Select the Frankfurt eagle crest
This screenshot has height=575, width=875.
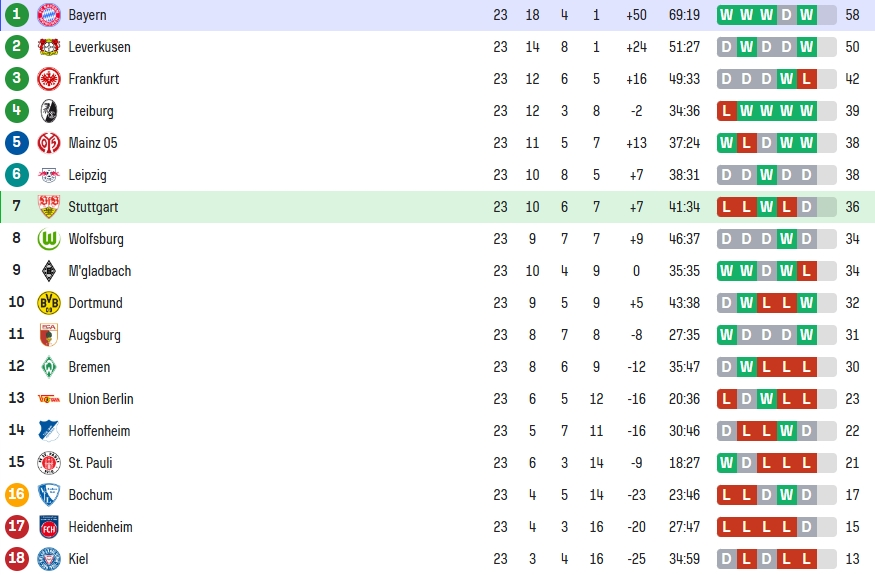pos(49,79)
